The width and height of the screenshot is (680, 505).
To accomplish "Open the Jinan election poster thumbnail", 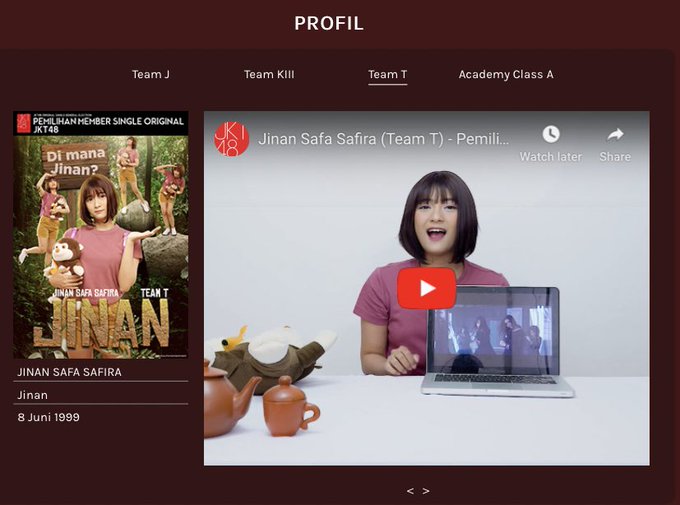I will (101, 235).
